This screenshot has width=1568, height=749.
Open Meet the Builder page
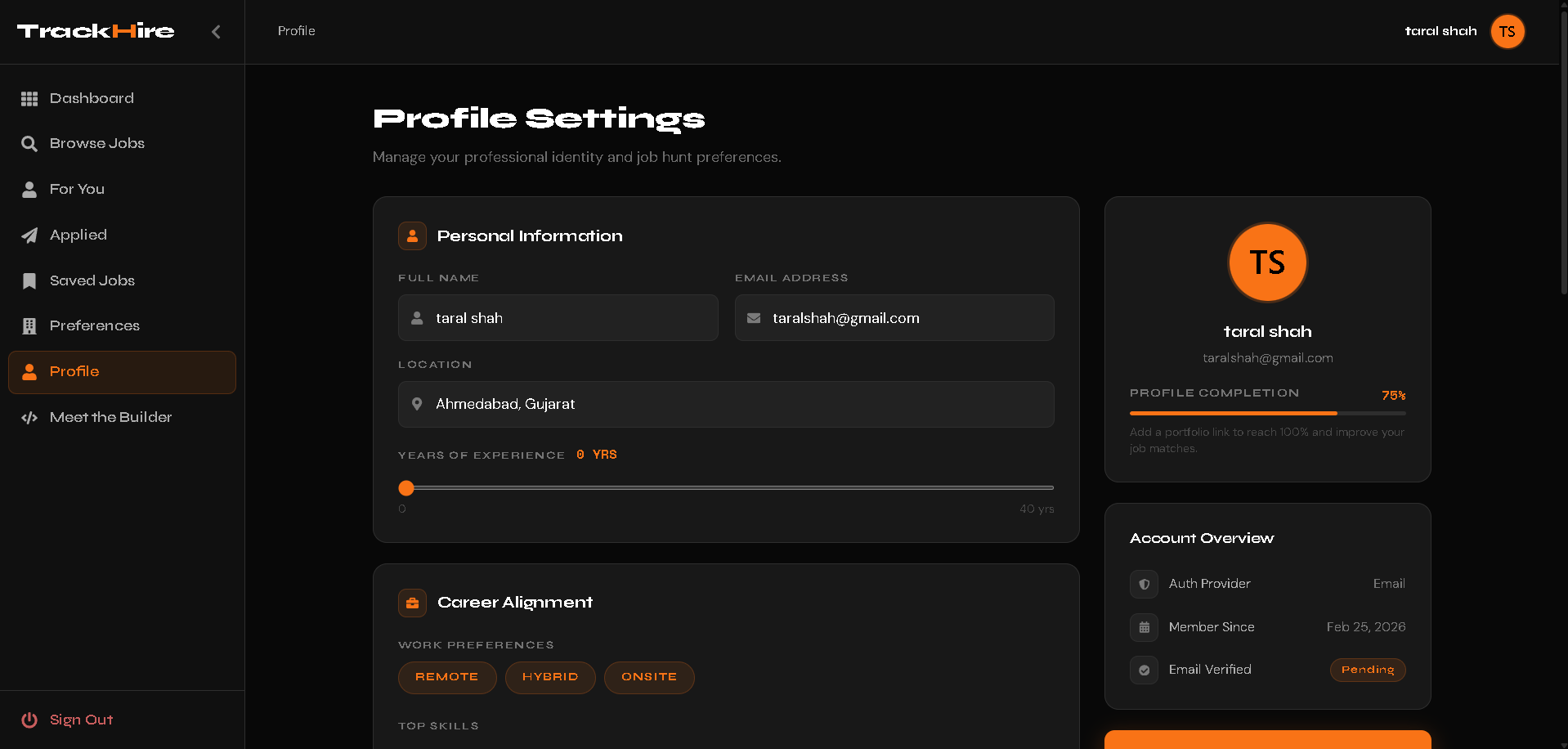click(122, 418)
